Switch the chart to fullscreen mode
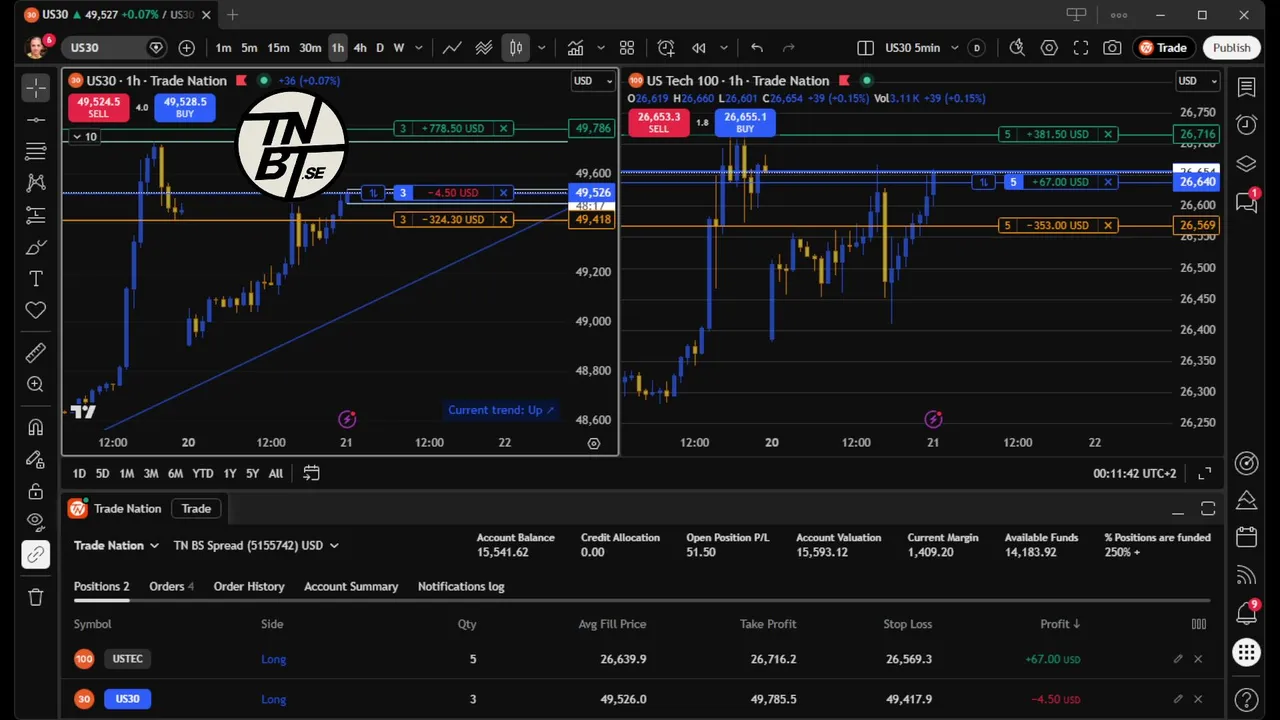This screenshot has height=720, width=1280. pyautogui.click(x=1081, y=48)
